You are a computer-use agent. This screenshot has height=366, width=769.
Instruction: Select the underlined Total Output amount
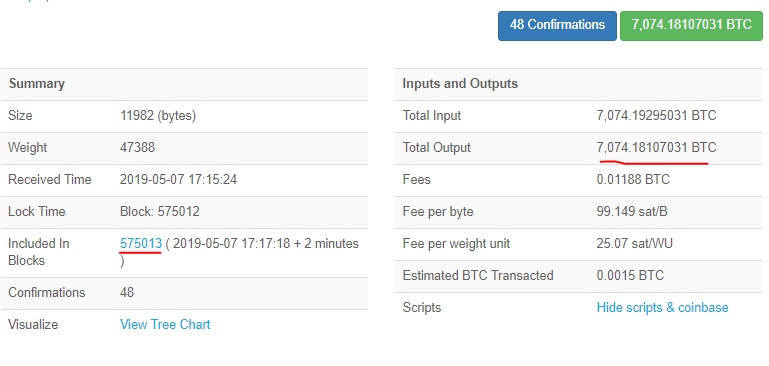656,148
